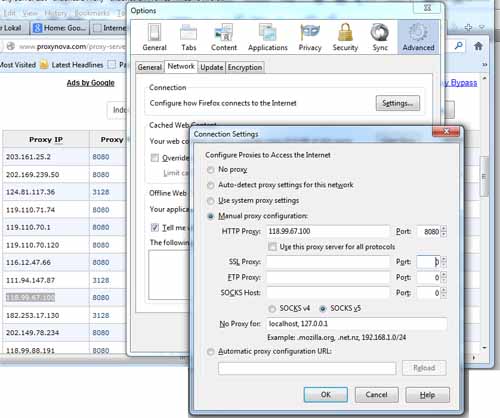Click OK in Connection Settings
The width and height of the screenshot is (500, 418).
tap(326, 395)
